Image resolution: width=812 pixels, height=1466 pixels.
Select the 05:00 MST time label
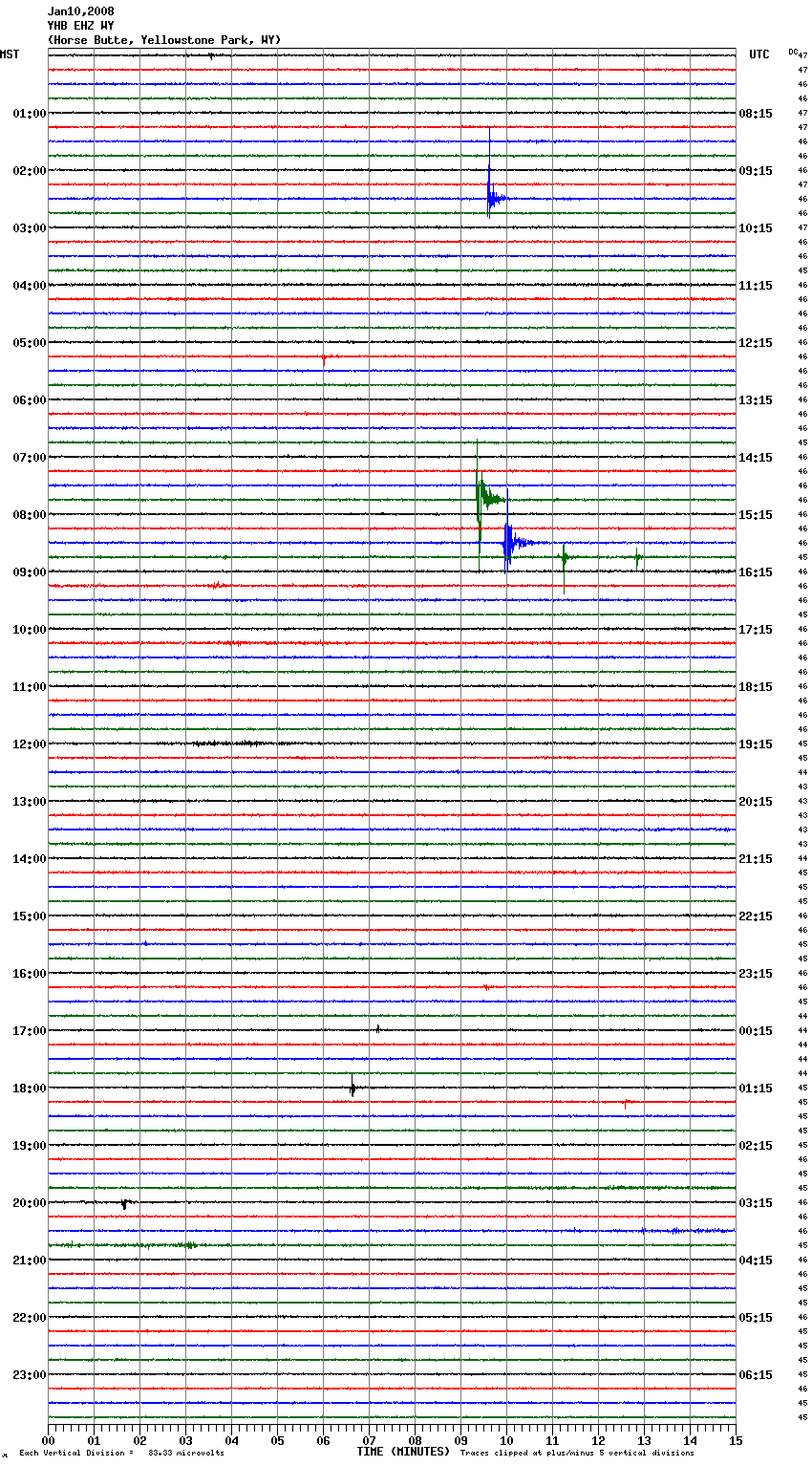30,343
